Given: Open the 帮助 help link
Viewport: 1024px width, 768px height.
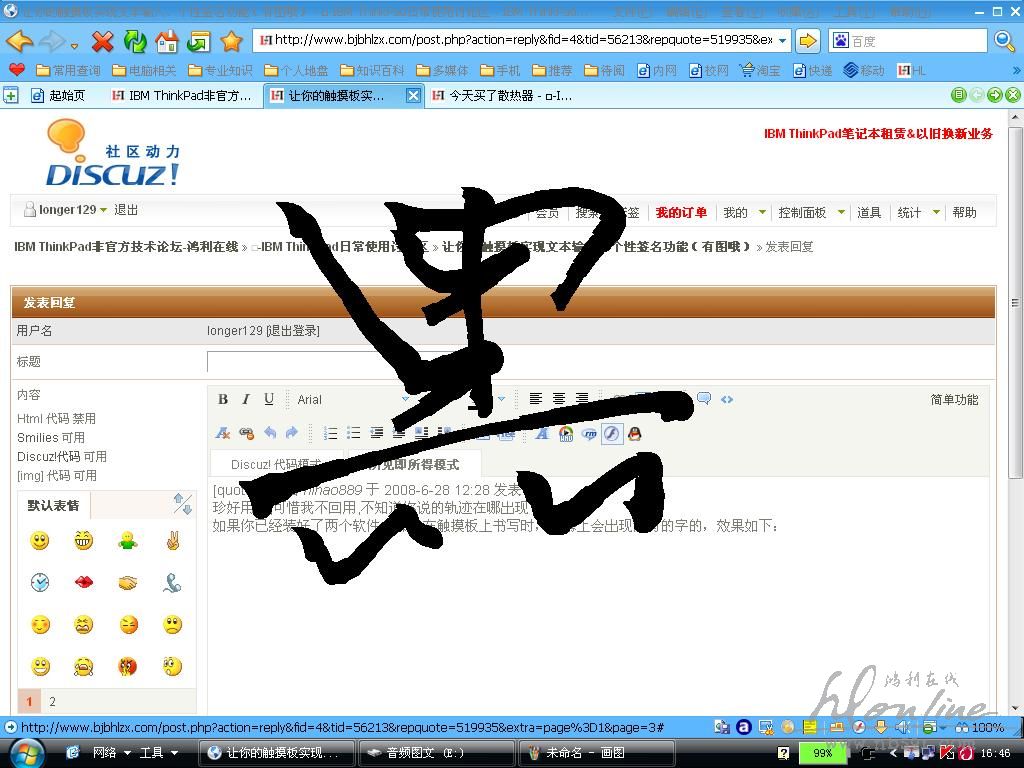Looking at the screenshot, I should [x=965, y=212].
